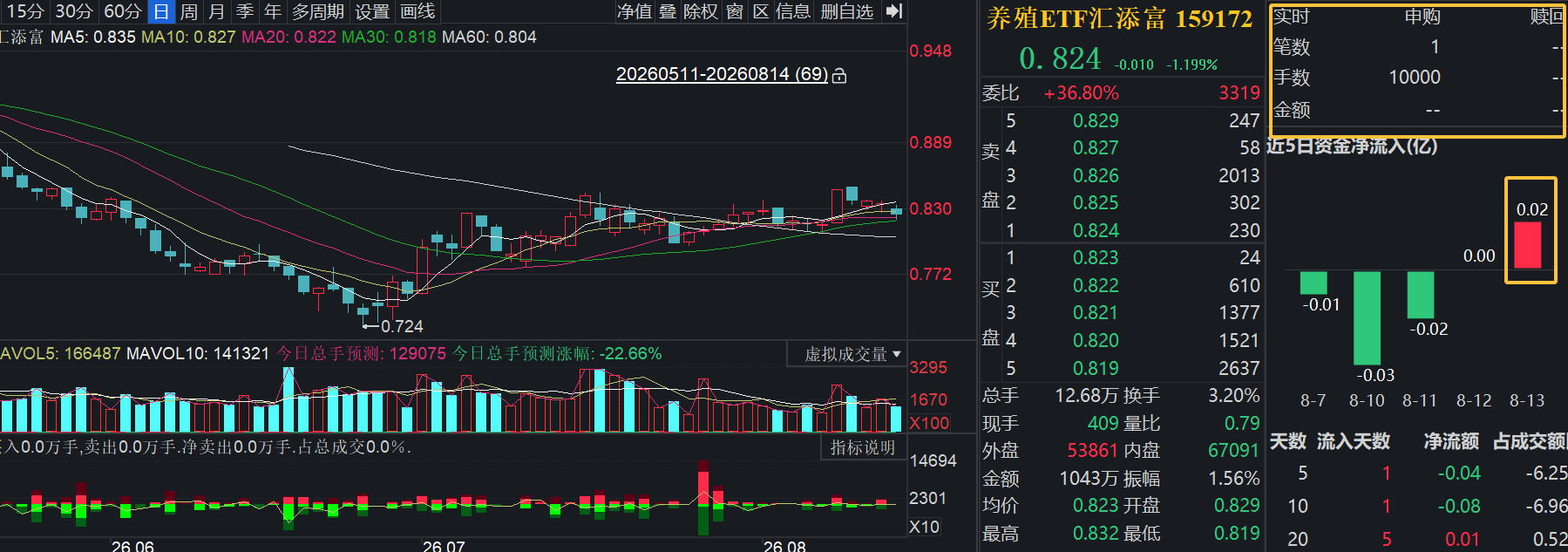Click MAVOL10: 141321 label
This screenshot has width=1568, height=552.
[198, 353]
